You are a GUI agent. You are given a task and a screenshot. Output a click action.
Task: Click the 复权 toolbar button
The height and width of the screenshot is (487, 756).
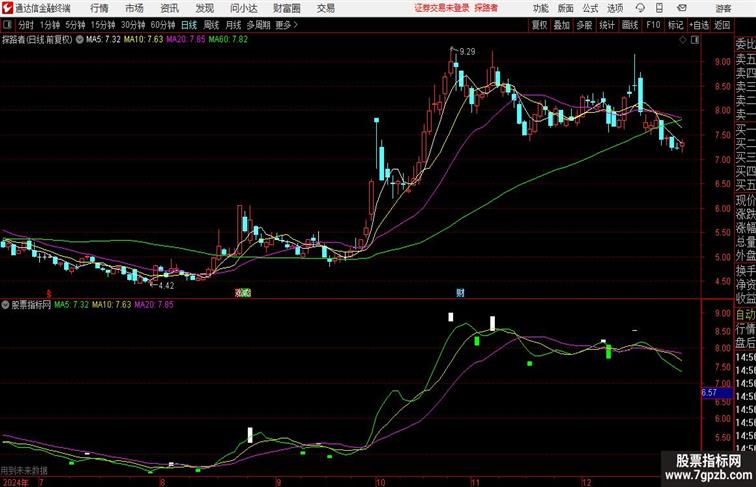[x=540, y=25]
